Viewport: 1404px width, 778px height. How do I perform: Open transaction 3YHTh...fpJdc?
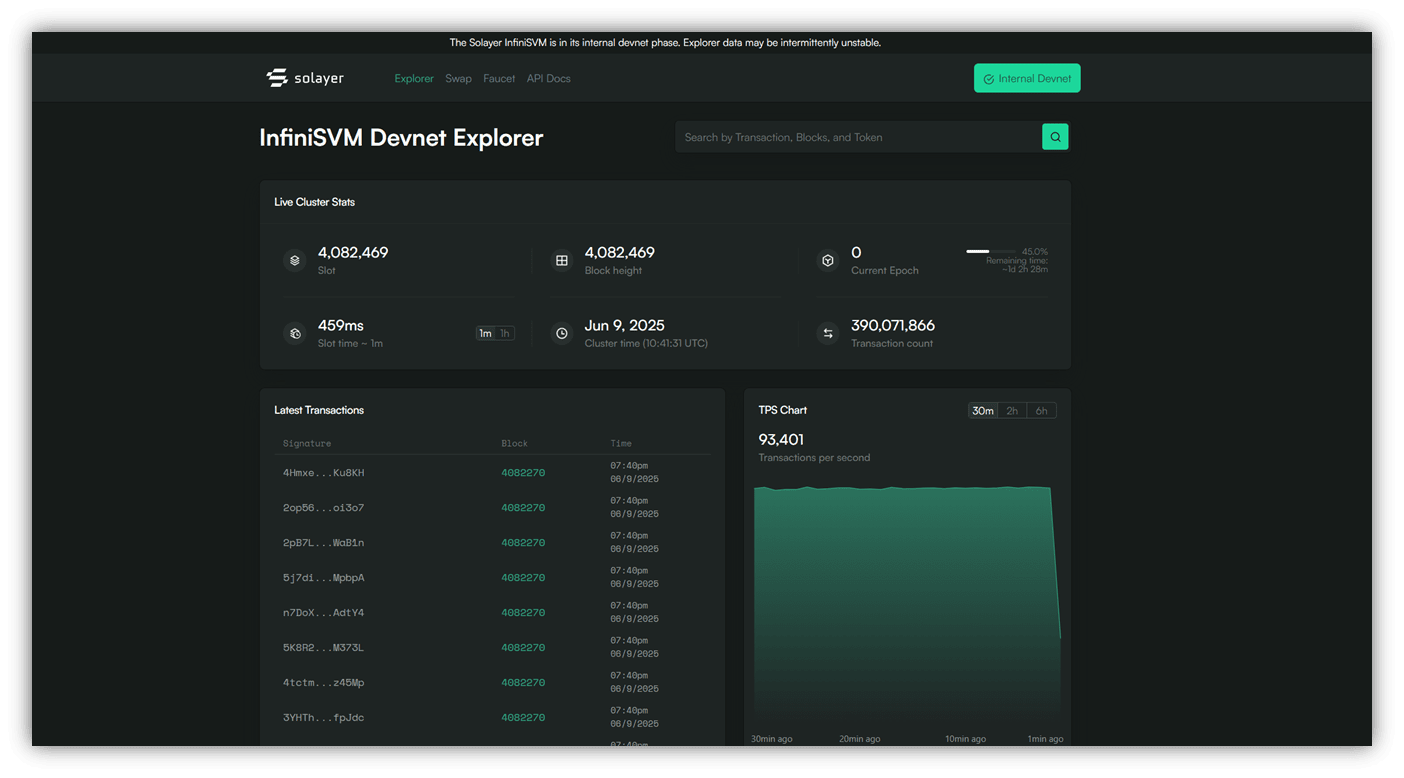point(323,718)
